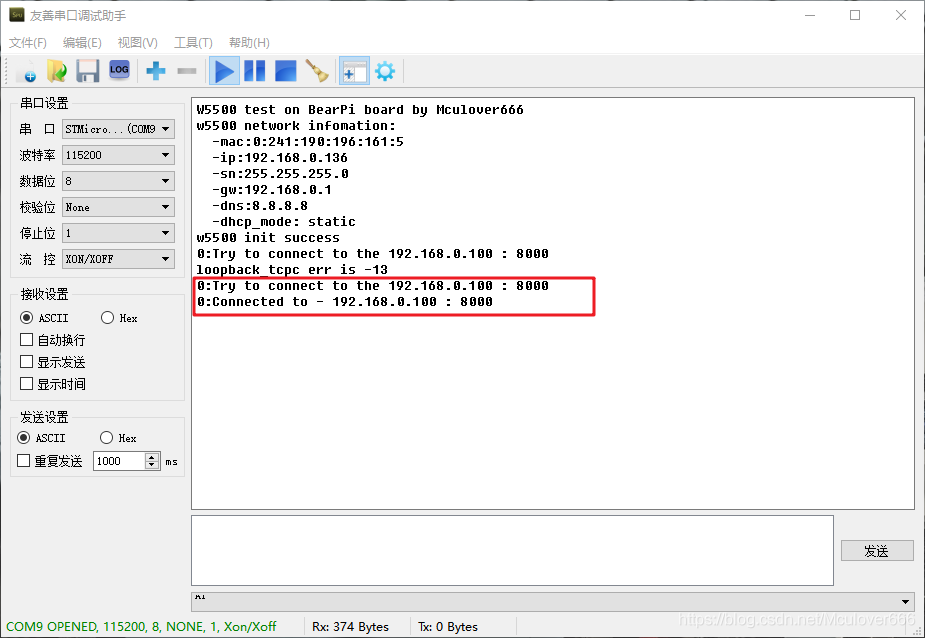Click the '-gw:192.168.0.1' output line

pyautogui.click(x=271, y=190)
